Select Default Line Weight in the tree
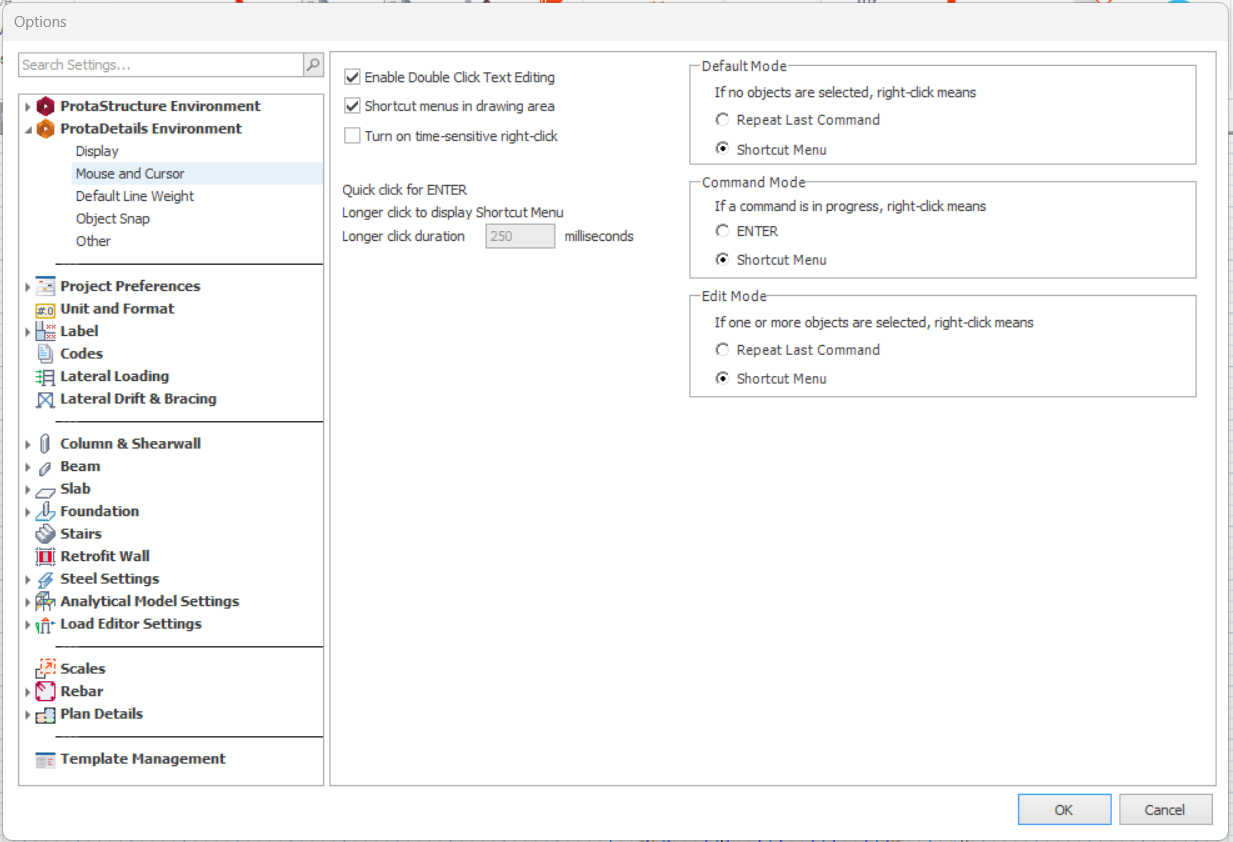Image resolution: width=1233 pixels, height=842 pixels. (134, 196)
